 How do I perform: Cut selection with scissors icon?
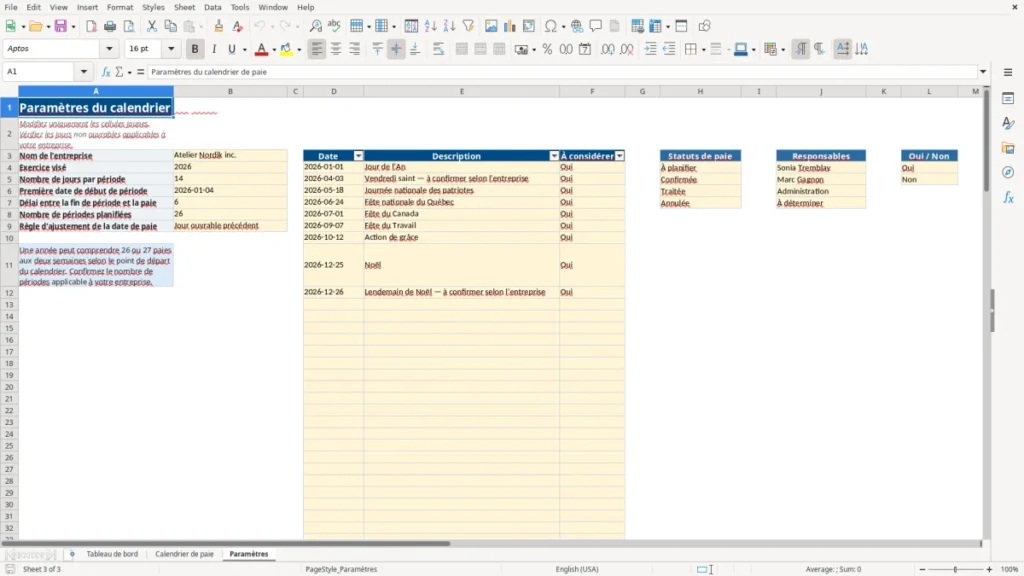[x=152, y=26]
